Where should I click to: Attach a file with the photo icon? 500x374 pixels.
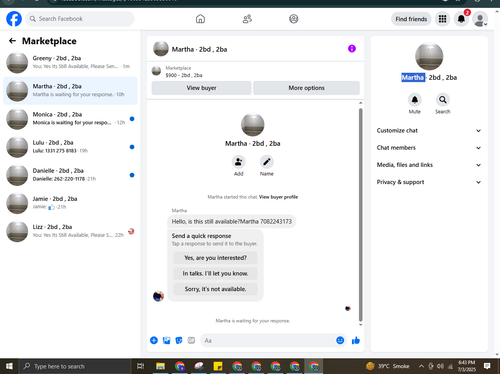tap(166, 340)
